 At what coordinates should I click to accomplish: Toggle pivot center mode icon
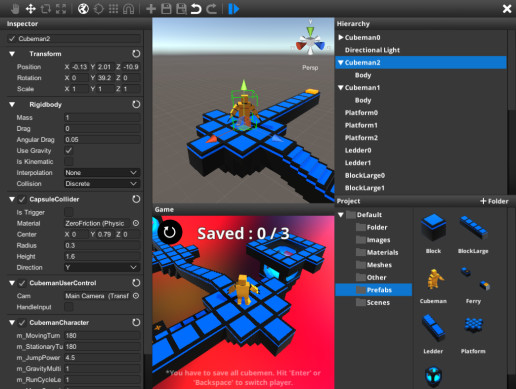click(x=99, y=9)
